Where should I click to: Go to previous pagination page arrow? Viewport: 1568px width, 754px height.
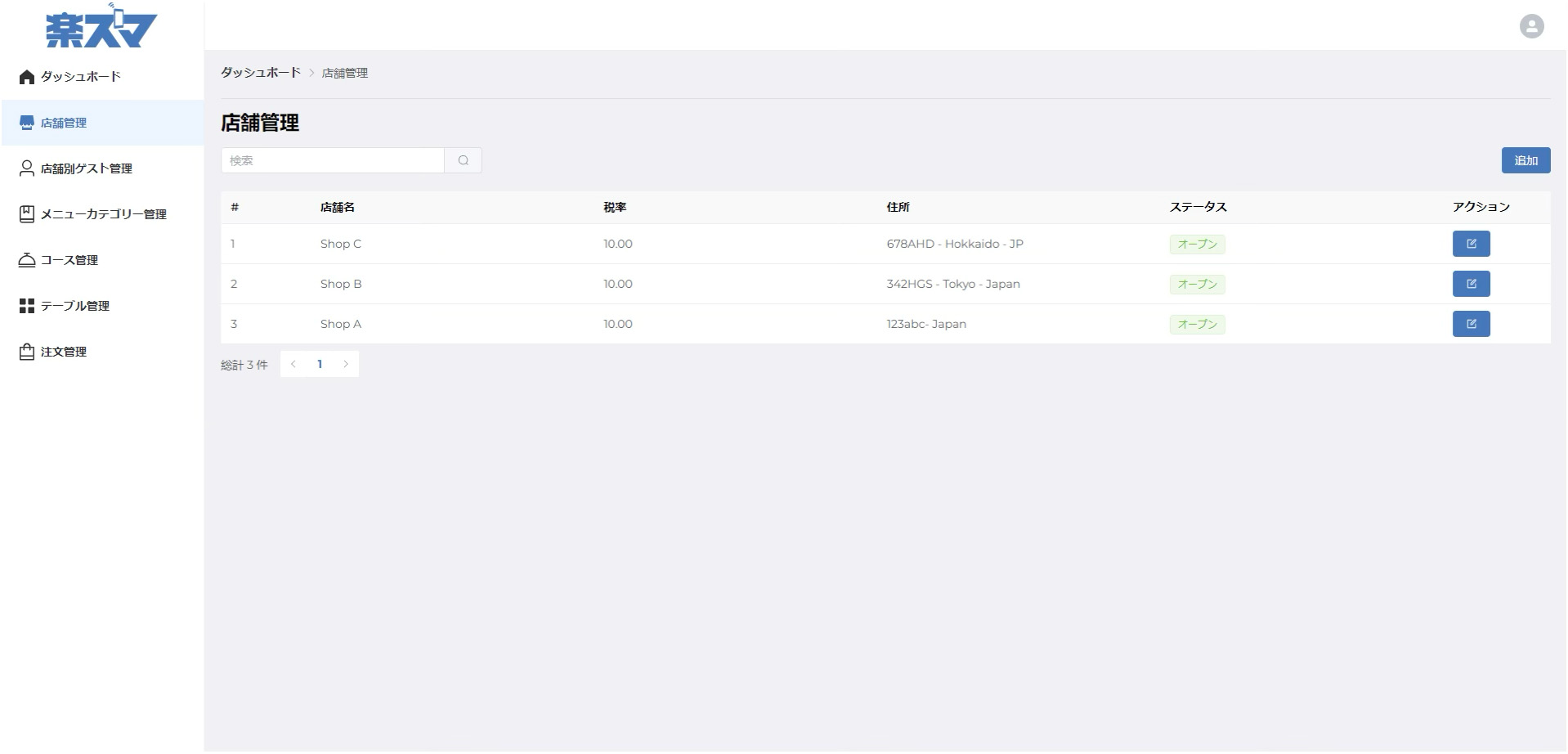point(293,364)
